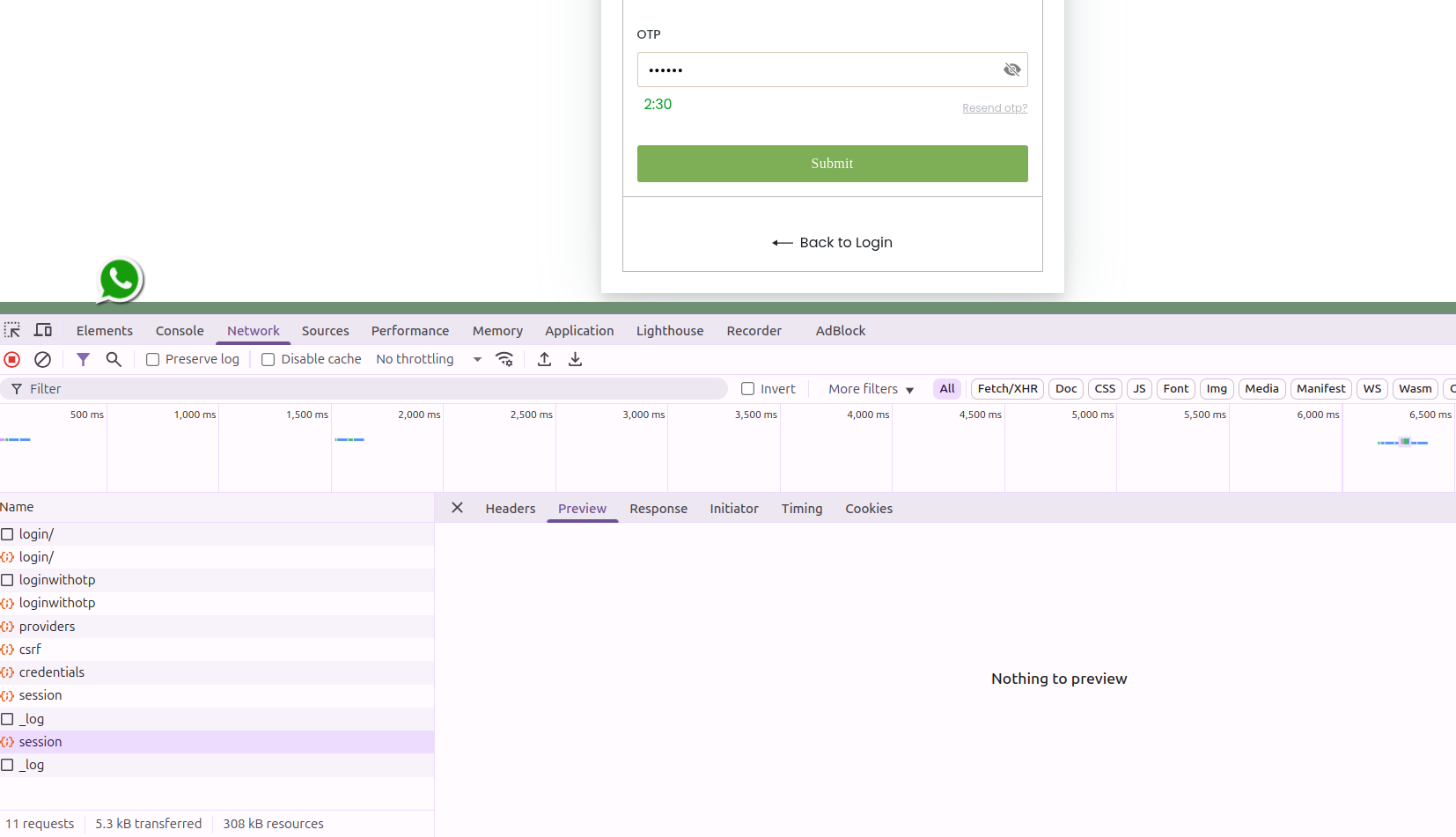This screenshot has width=1456, height=837.
Task: Select the providers request
Action: (x=217, y=627)
